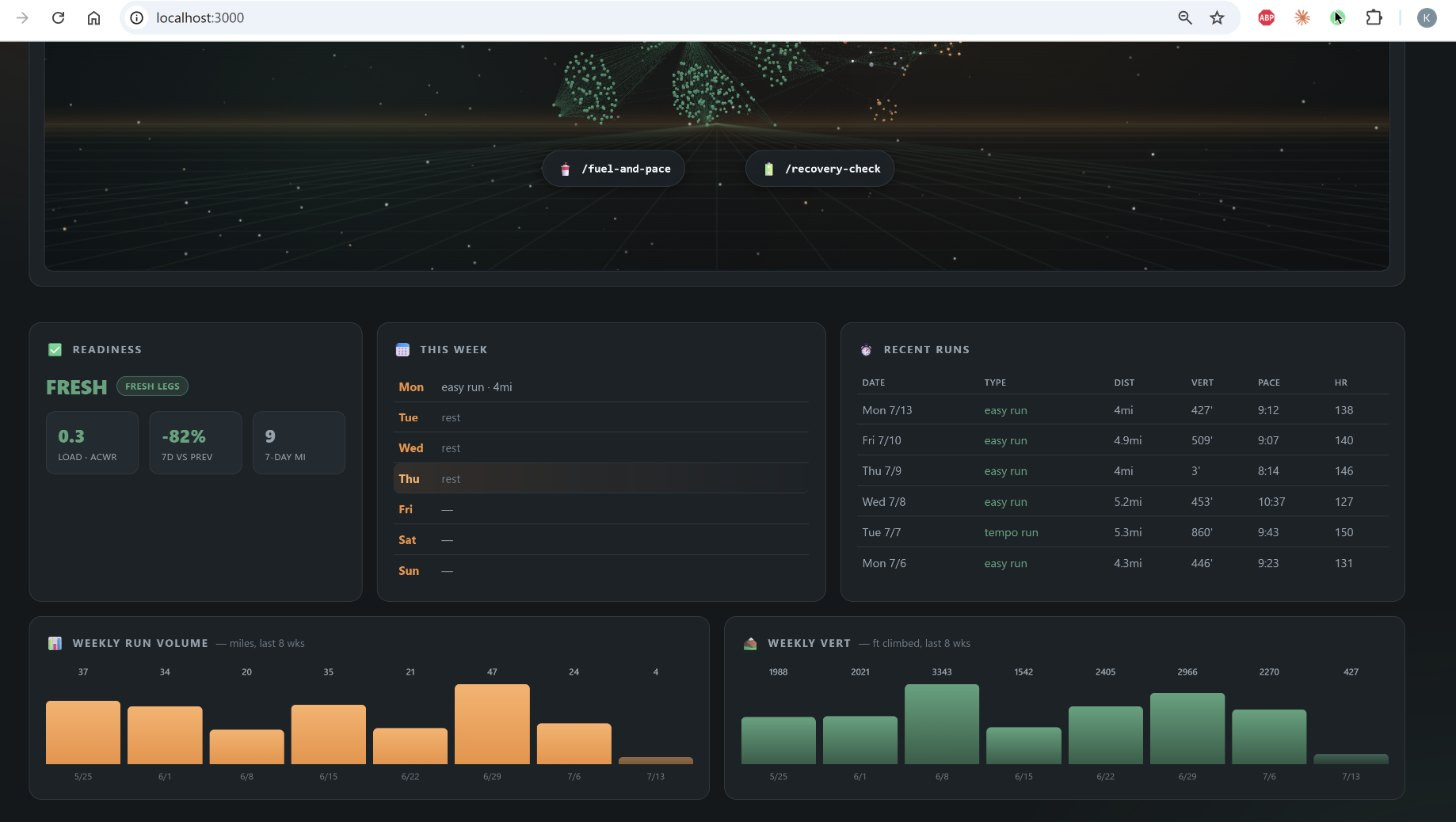
Task: View site info icon in address bar
Action: [x=138, y=18]
